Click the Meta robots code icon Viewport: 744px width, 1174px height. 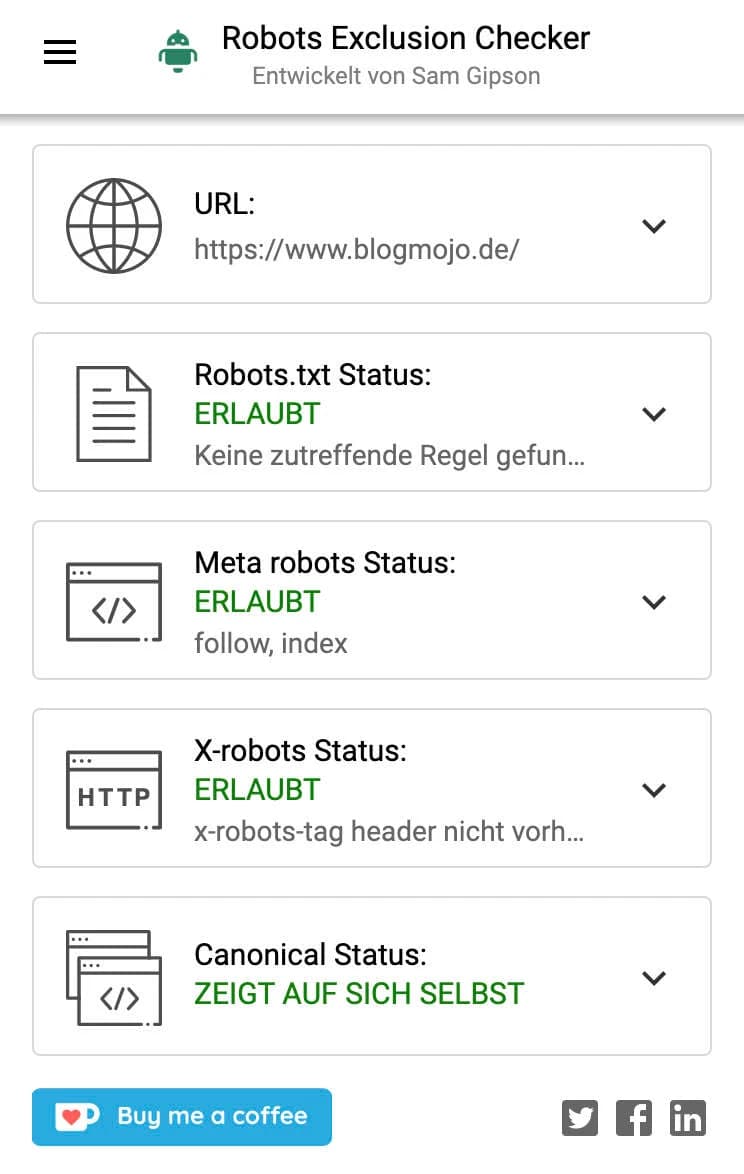(x=114, y=601)
